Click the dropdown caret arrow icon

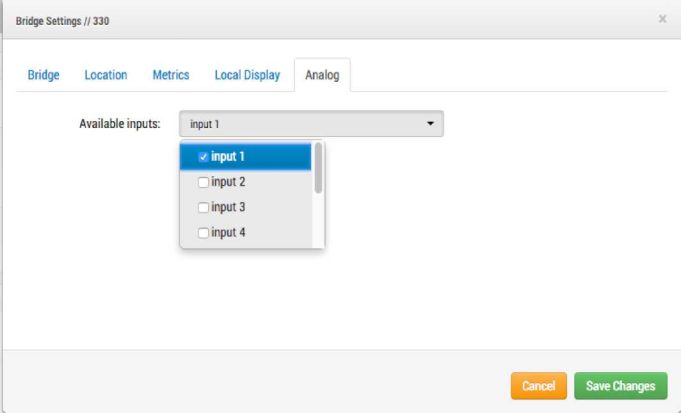click(x=430, y=124)
